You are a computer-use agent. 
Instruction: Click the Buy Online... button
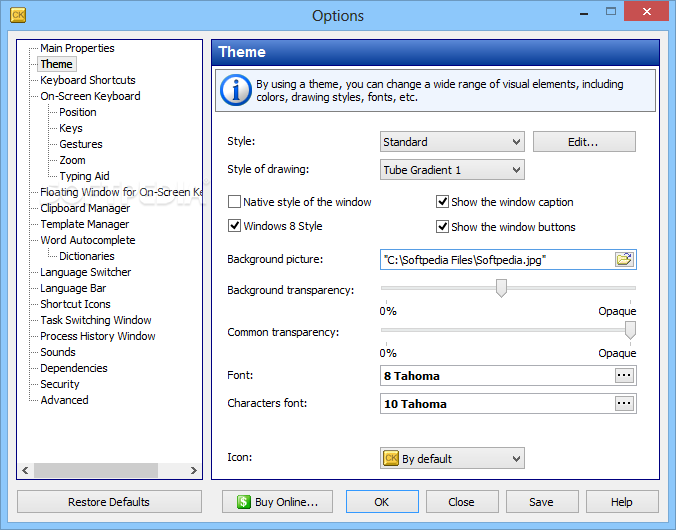click(x=277, y=502)
